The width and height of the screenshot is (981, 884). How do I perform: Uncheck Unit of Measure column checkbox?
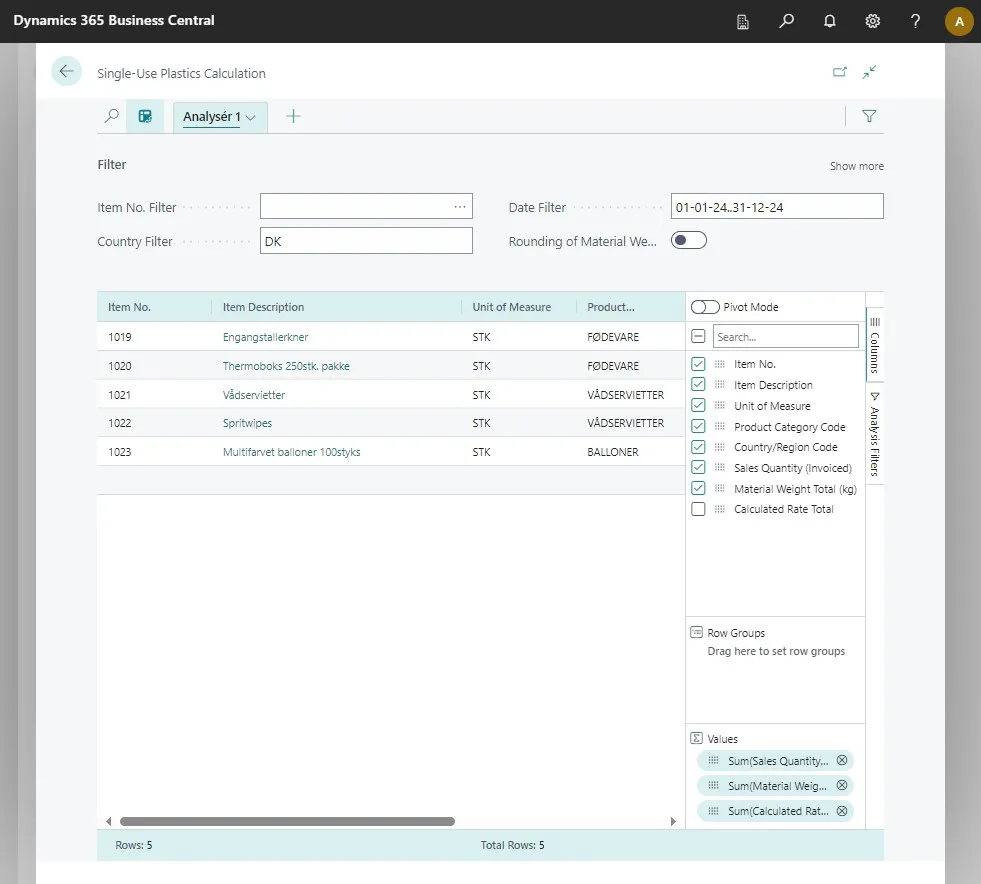pyautogui.click(x=698, y=405)
